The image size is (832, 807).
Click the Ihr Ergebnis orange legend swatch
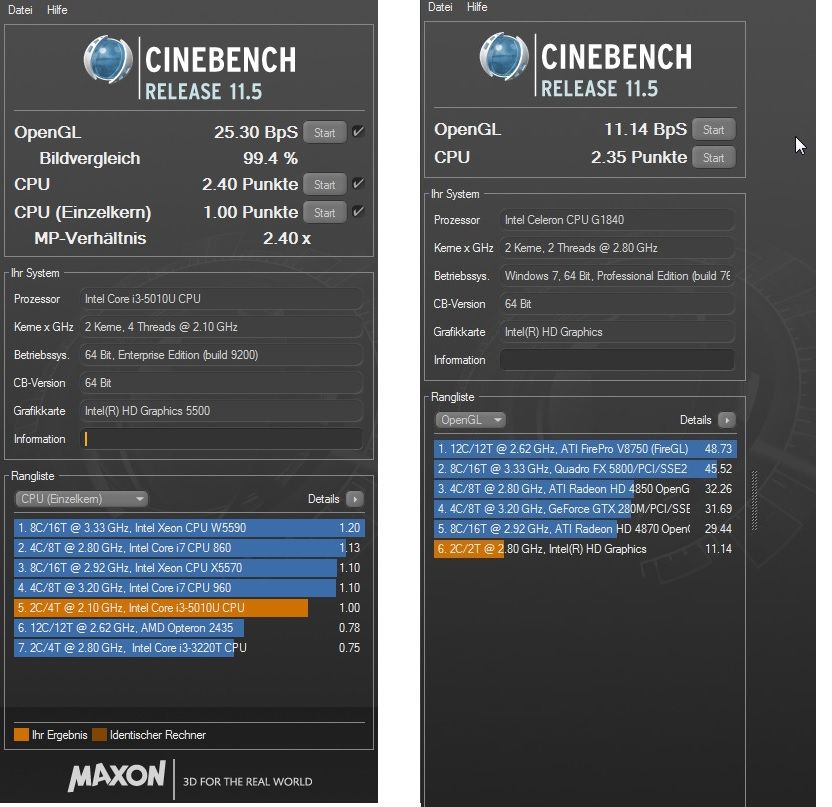21,734
